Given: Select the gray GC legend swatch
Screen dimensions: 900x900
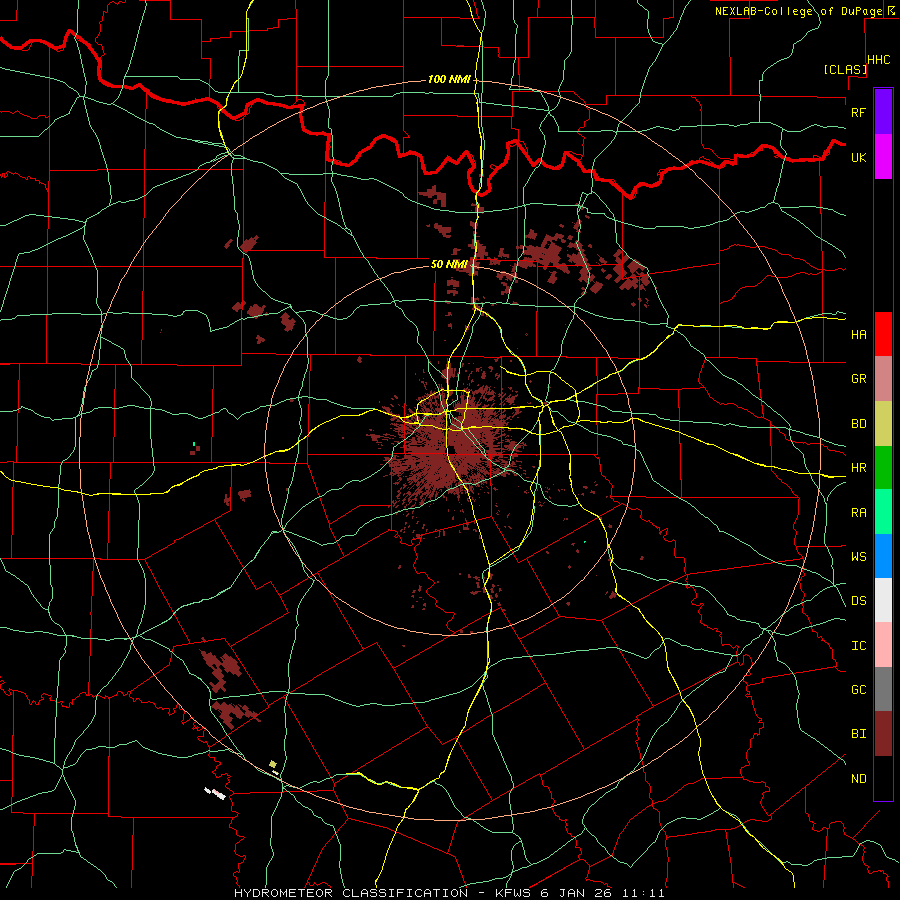Looking at the screenshot, I should click(x=883, y=689).
